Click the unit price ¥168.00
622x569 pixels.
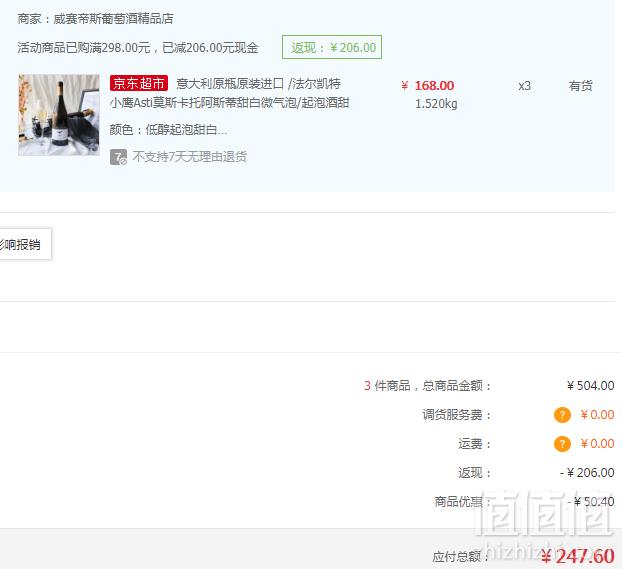click(428, 86)
